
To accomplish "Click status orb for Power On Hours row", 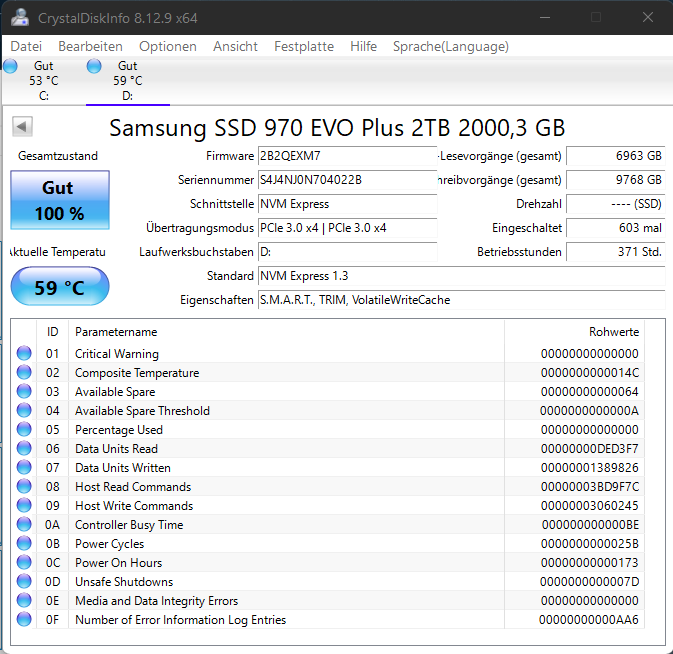I will [x=24, y=562].
